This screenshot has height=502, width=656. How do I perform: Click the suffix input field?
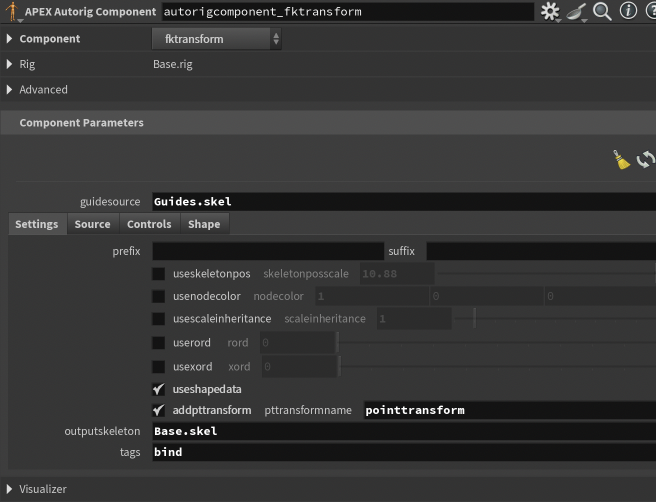tap(541, 251)
